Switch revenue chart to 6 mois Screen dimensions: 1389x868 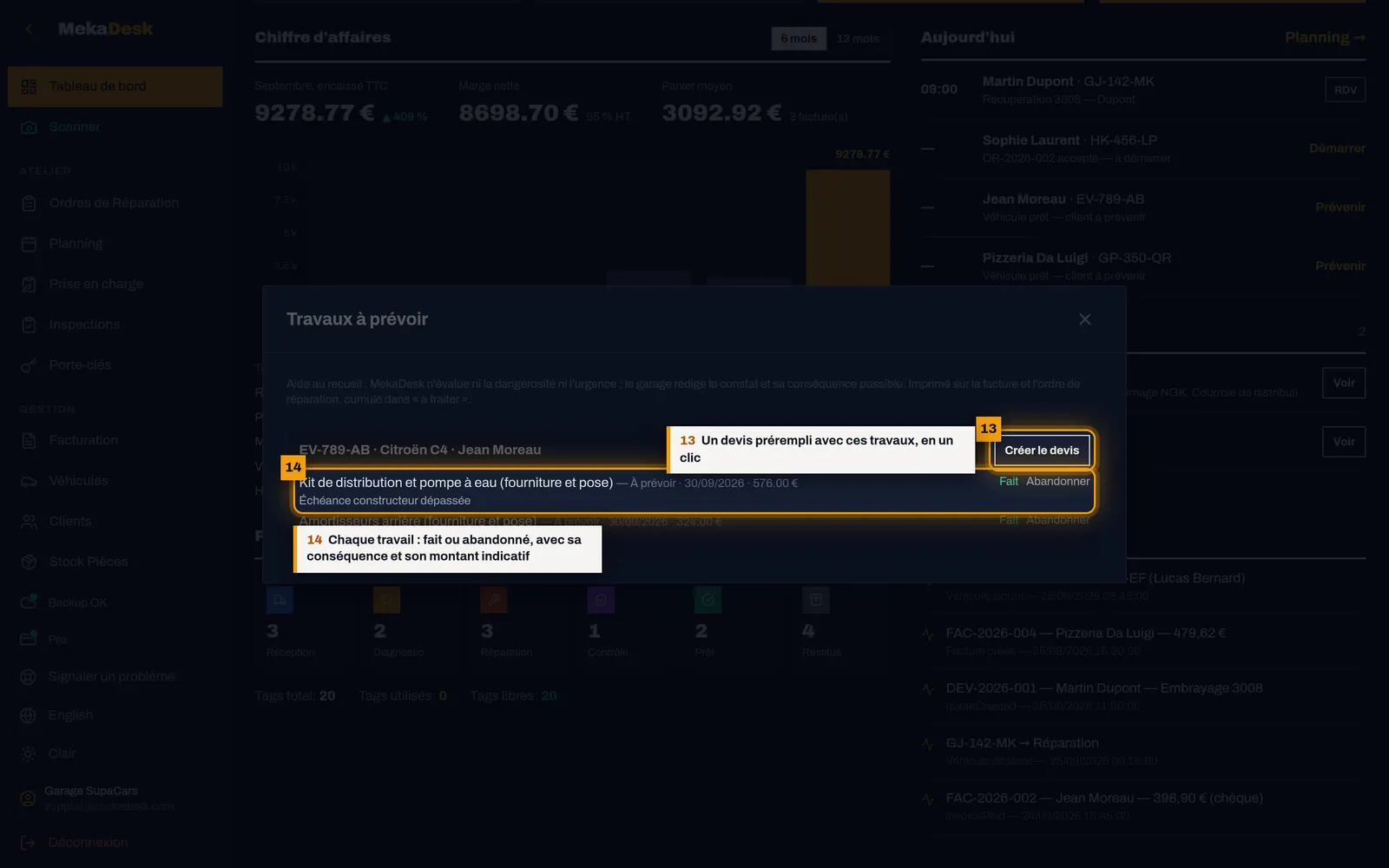(799, 38)
